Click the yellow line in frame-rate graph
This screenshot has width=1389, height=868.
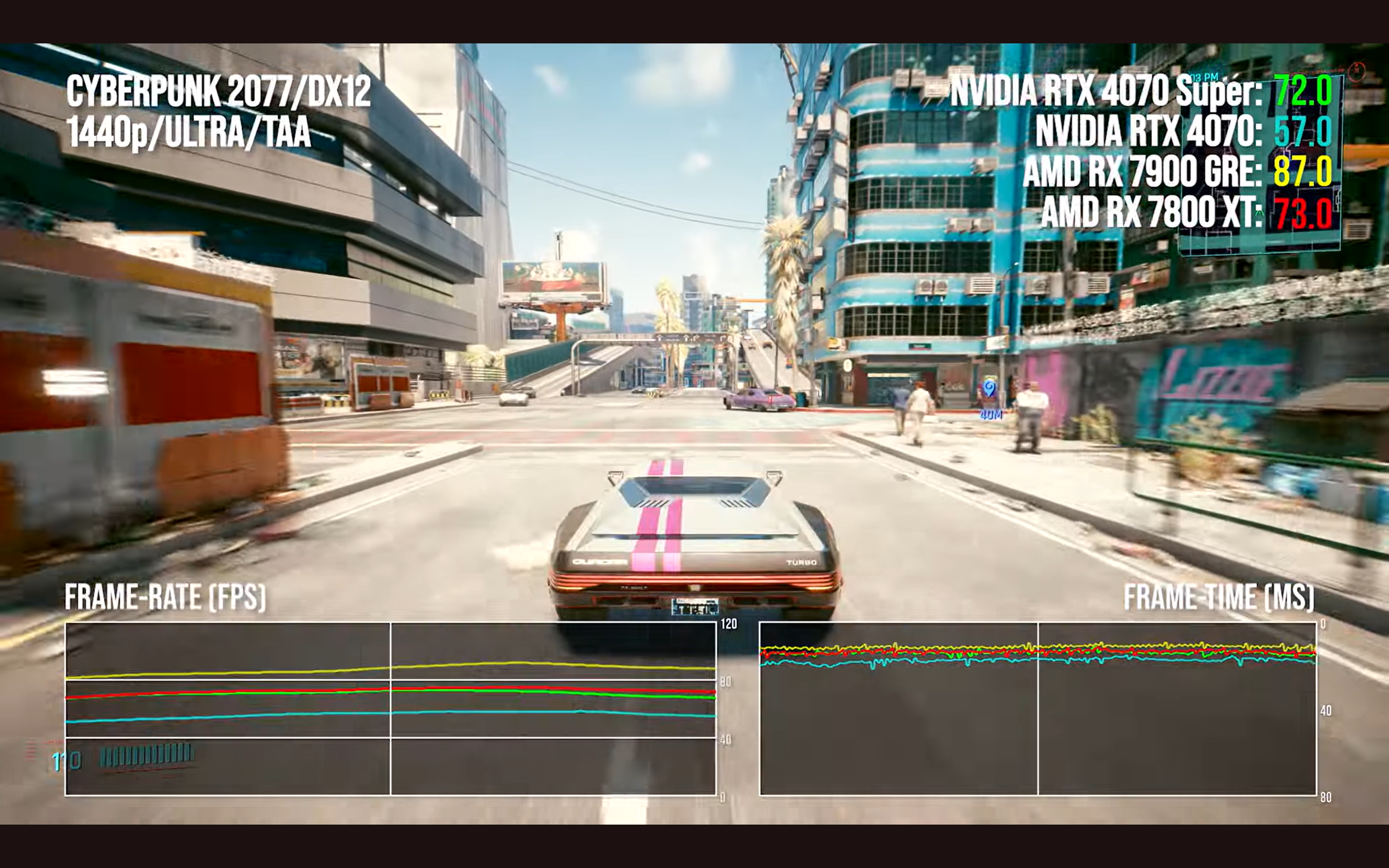(x=390, y=669)
